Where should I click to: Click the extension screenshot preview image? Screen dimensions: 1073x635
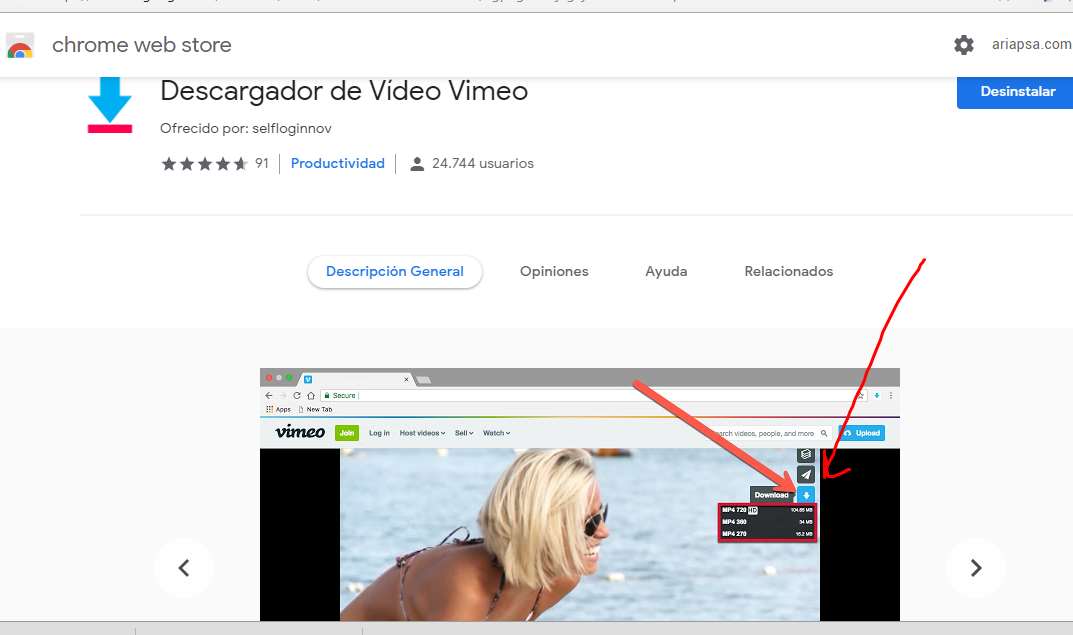(x=580, y=495)
